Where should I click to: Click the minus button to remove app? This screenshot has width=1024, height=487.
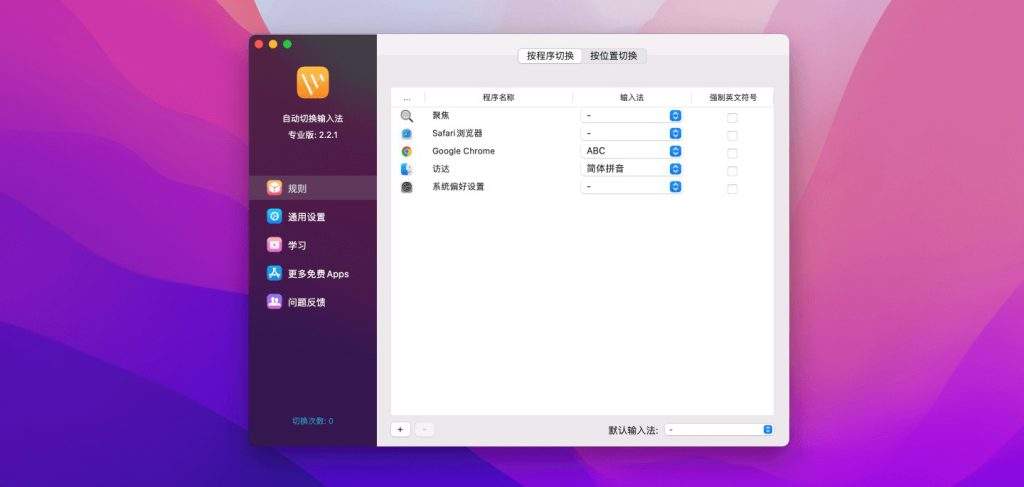pyautogui.click(x=424, y=429)
